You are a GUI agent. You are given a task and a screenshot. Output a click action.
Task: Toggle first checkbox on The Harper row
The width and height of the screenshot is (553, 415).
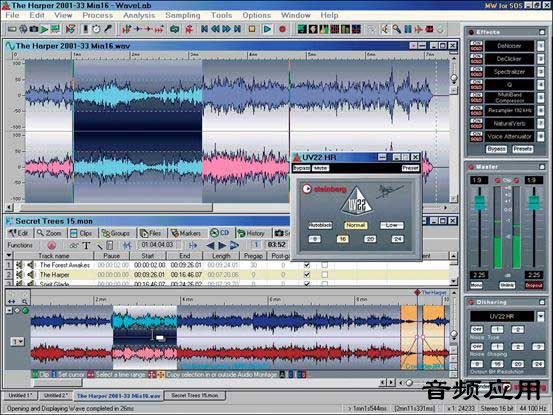[307, 274]
